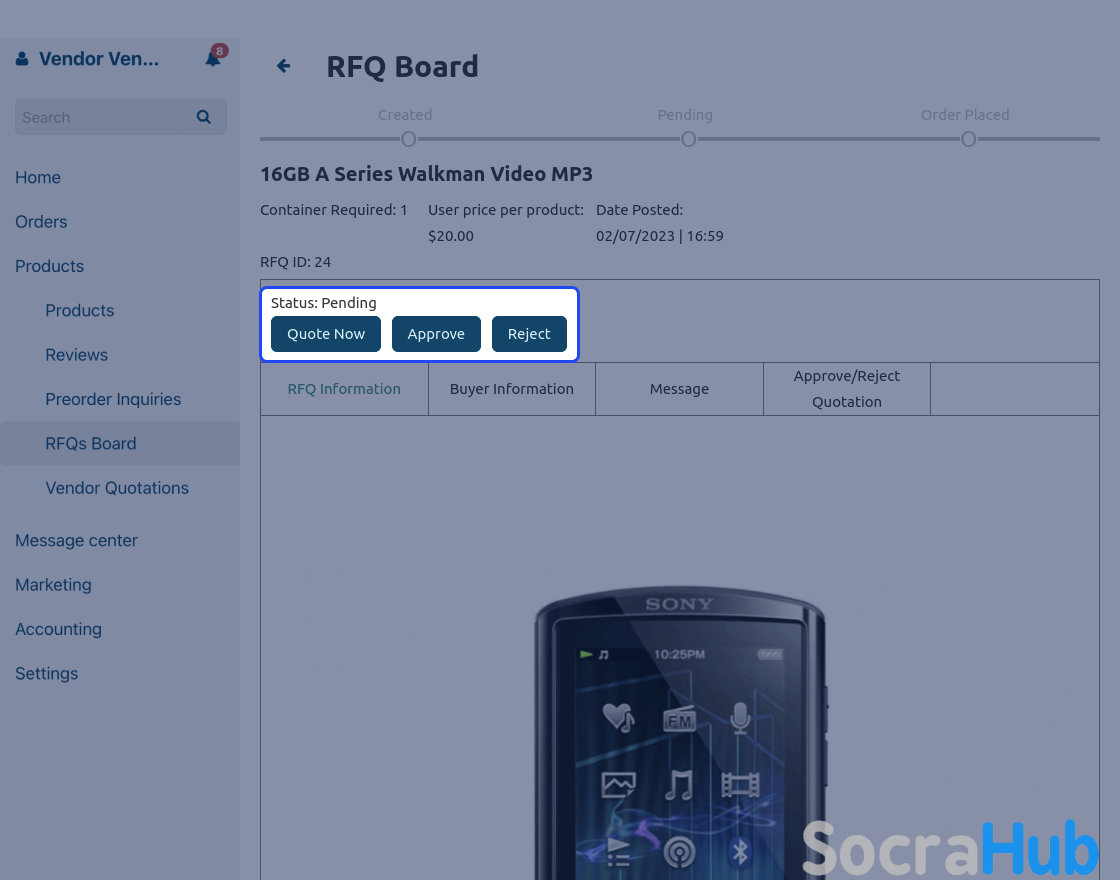
Task: Click the Reject button
Action: 529,334
